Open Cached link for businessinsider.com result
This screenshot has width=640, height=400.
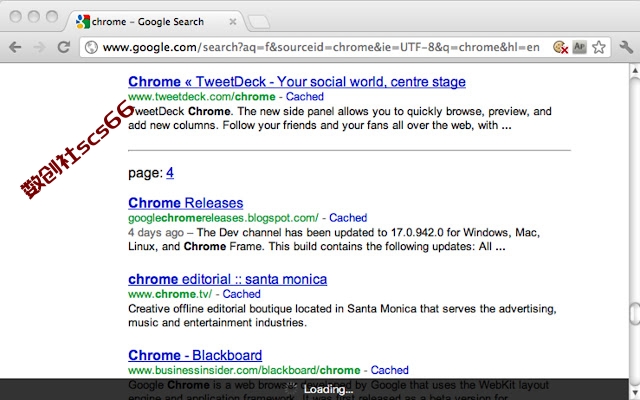tap(389, 370)
